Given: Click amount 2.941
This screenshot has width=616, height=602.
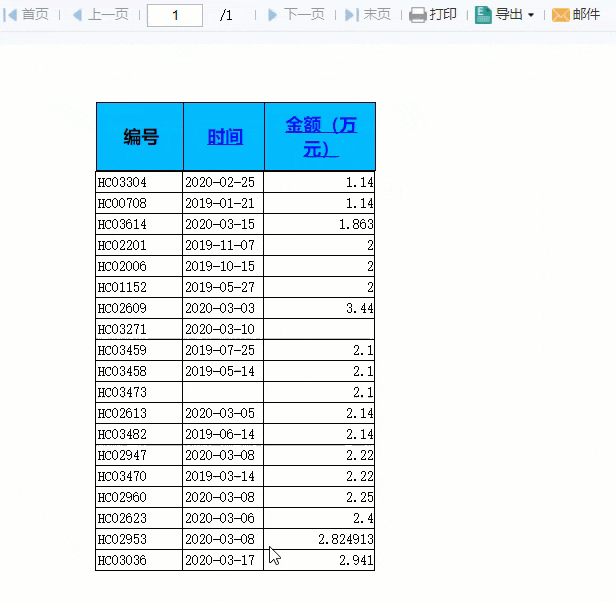Looking at the screenshot, I should click(356, 560).
